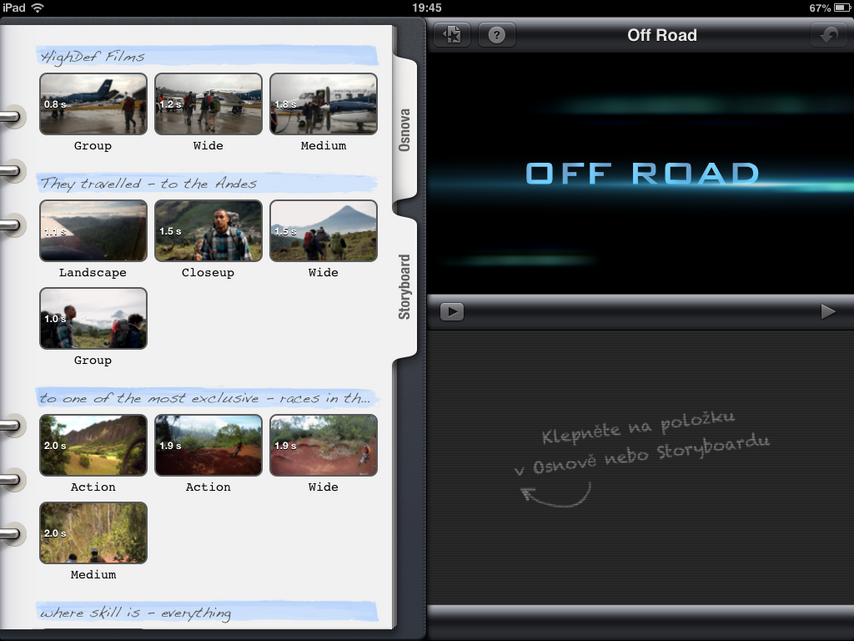
Task: Select the Storyboard tab
Action: tap(405, 287)
